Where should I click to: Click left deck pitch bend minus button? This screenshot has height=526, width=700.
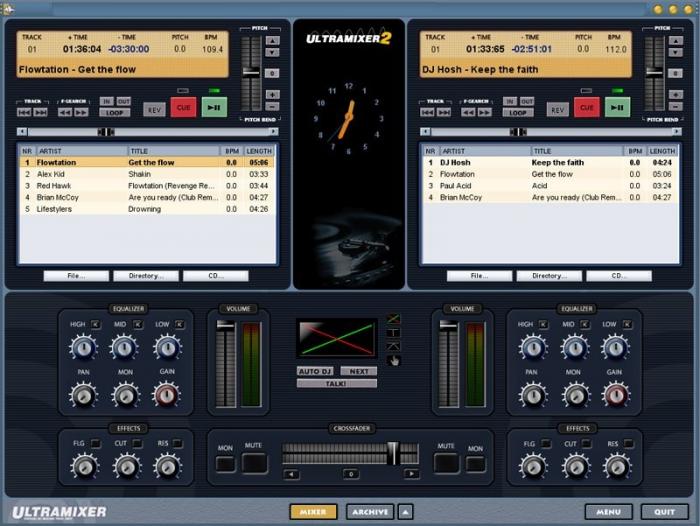coord(272,106)
